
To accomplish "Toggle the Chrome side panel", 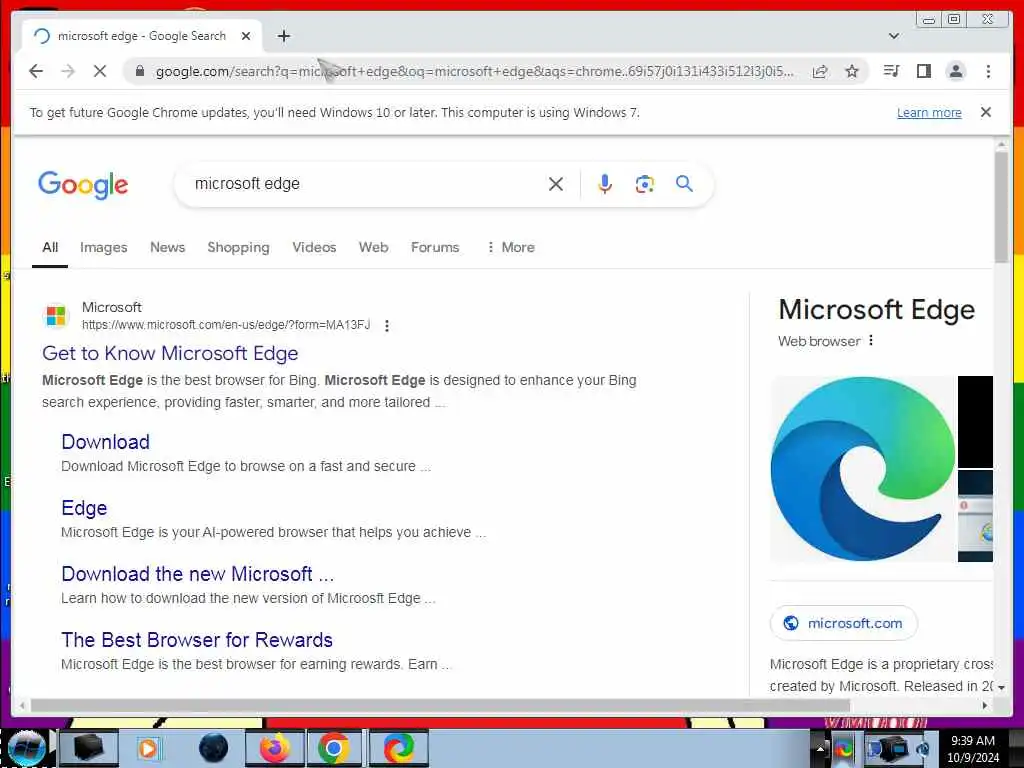I will coord(923,71).
